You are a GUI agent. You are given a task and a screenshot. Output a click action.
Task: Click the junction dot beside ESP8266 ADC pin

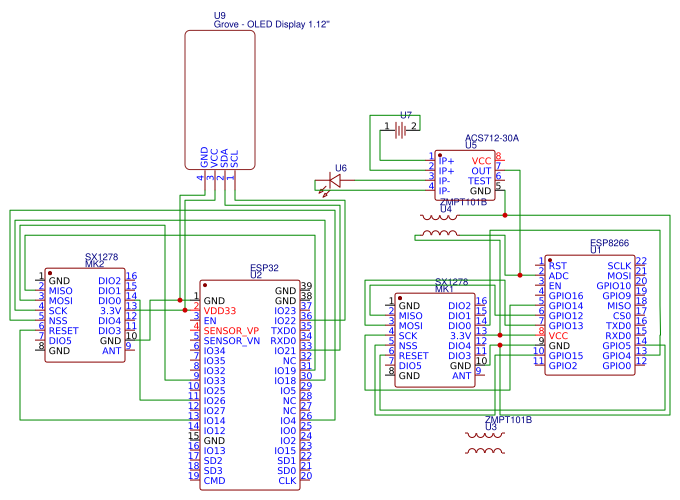click(520, 275)
